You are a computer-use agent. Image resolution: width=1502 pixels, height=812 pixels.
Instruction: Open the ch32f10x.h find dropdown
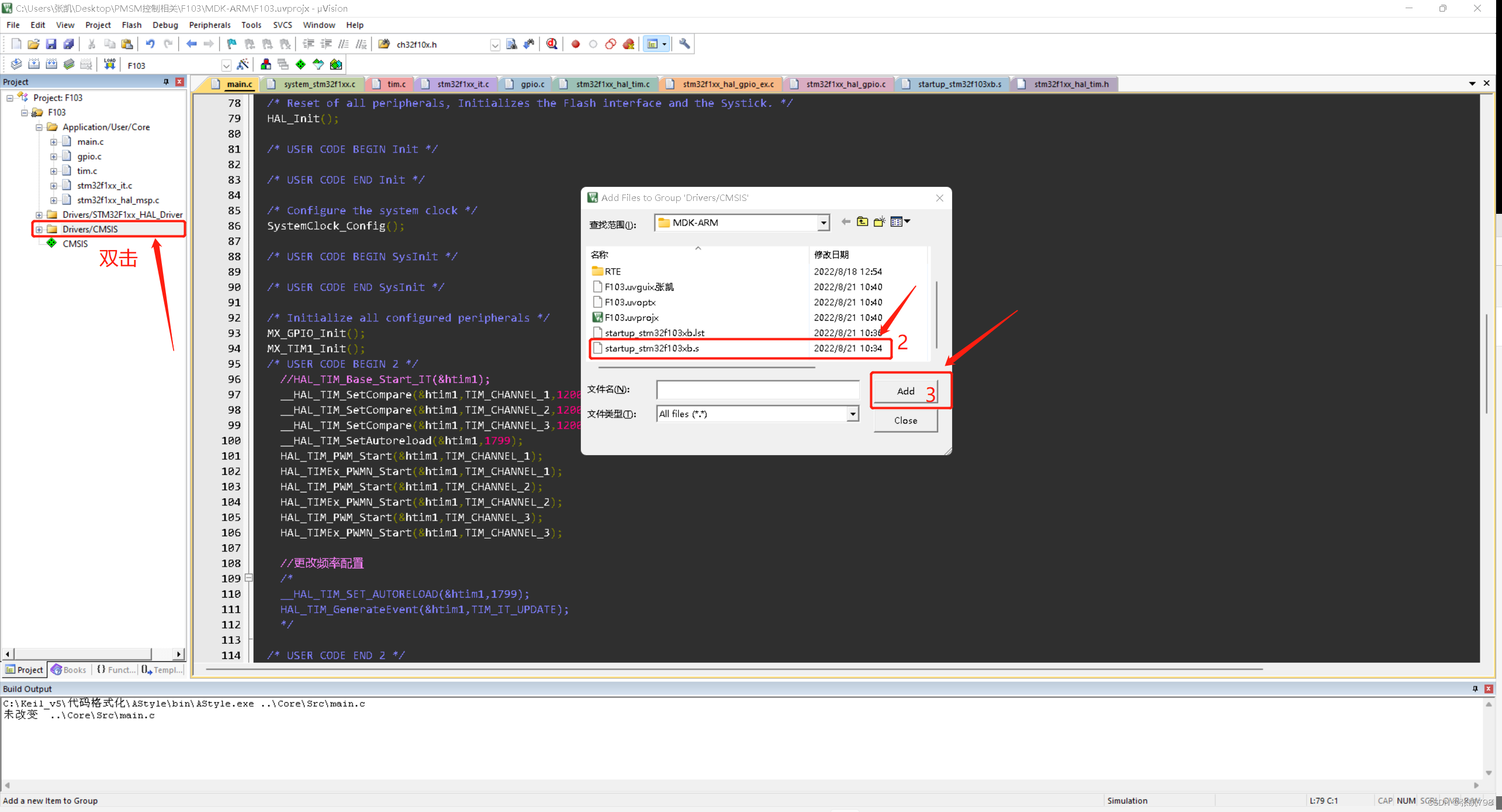click(495, 45)
